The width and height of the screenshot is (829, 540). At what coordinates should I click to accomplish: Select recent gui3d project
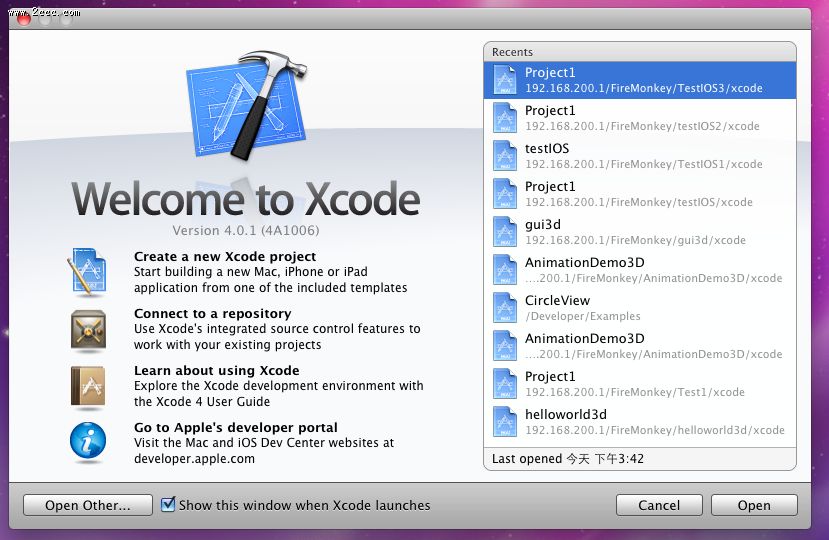click(x=640, y=232)
